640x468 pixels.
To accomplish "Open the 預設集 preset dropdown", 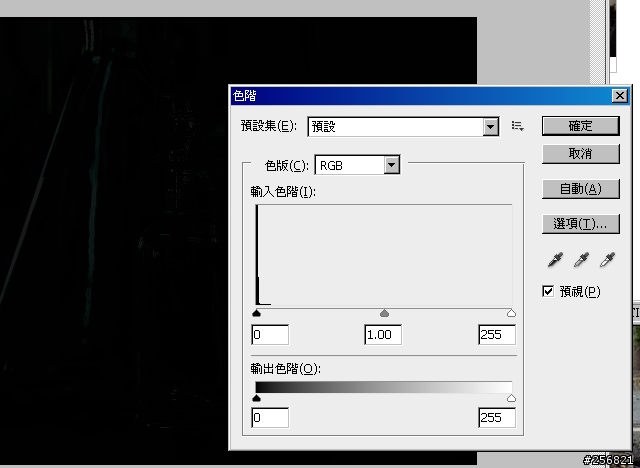I will coord(403,126).
